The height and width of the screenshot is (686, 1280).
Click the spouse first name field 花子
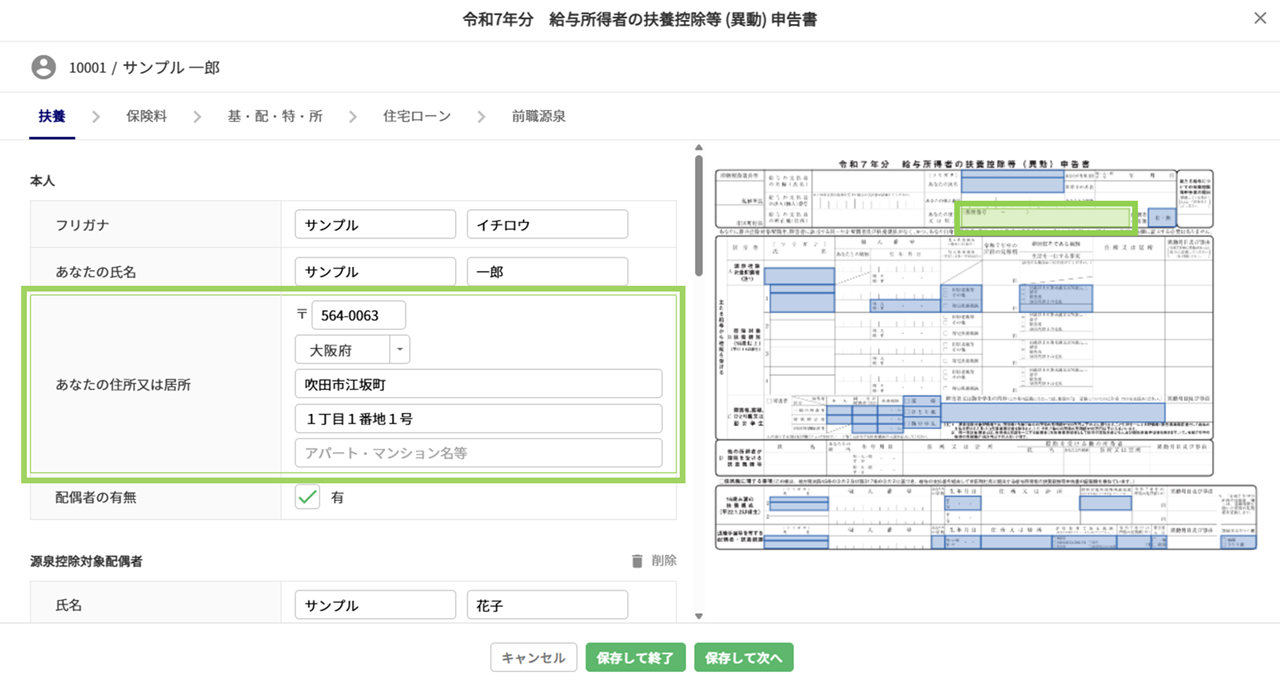(547, 606)
